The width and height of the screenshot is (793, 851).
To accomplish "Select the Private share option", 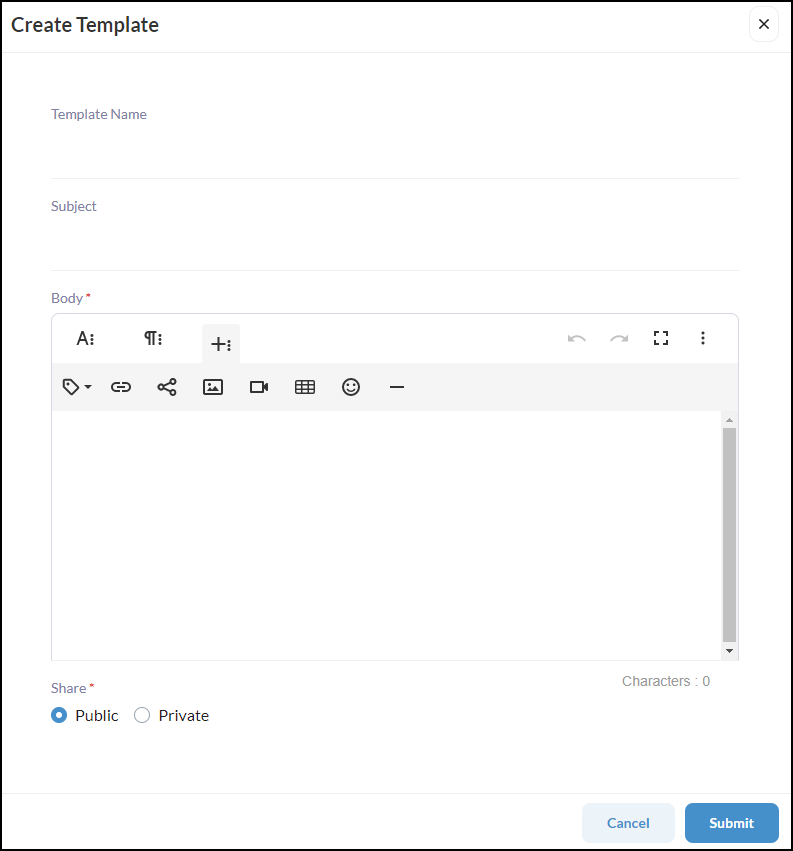I will point(142,715).
